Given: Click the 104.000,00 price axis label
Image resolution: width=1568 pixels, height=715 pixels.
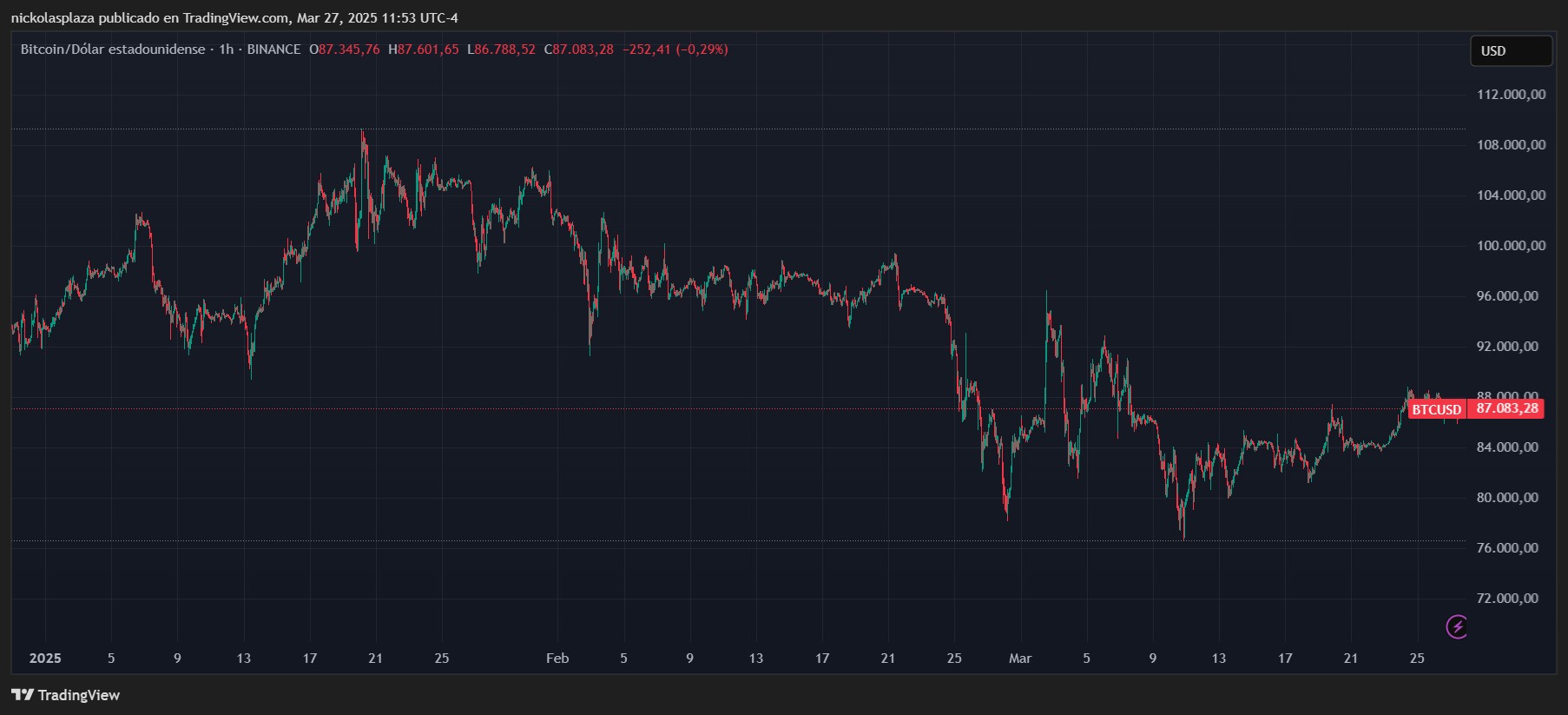Looking at the screenshot, I should click(x=1511, y=195).
